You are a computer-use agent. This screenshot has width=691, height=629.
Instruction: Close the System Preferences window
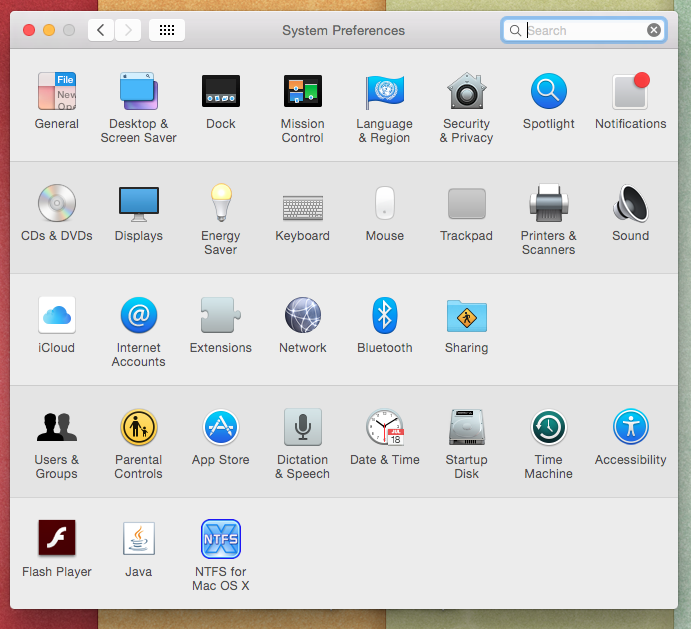tap(29, 30)
